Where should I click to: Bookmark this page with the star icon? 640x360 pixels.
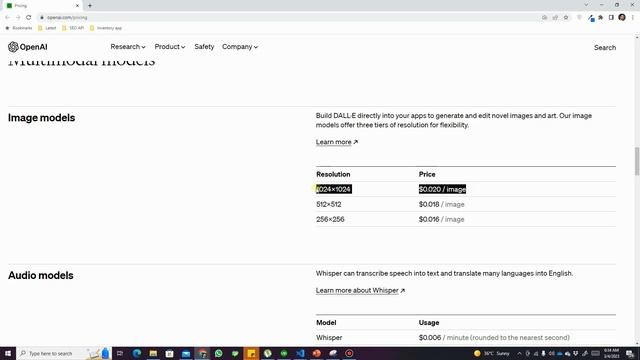(566, 18)
